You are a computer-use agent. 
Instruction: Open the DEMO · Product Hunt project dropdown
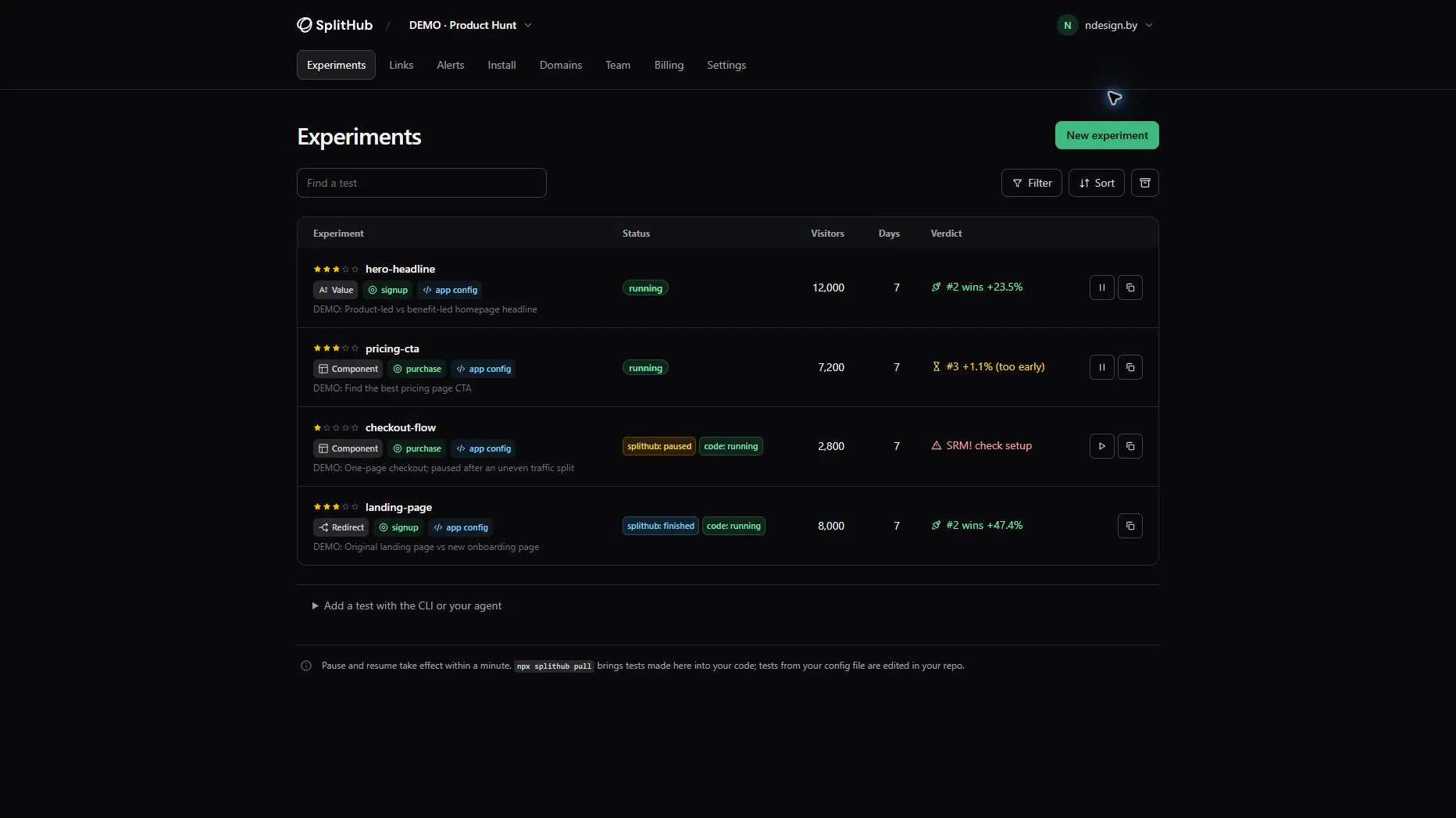(469, 25)
